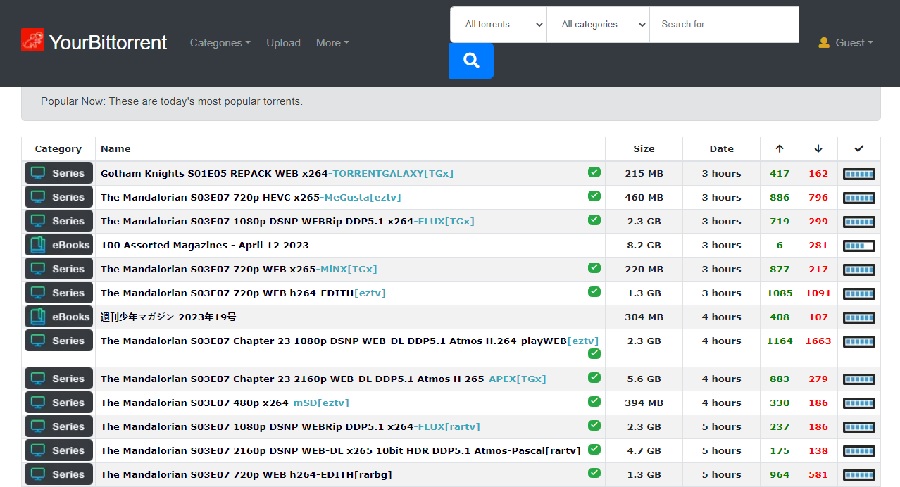Click the 8.2 GB size cell
The height and width of the screenshot is (487, 900).
click(x=644, y=245)
